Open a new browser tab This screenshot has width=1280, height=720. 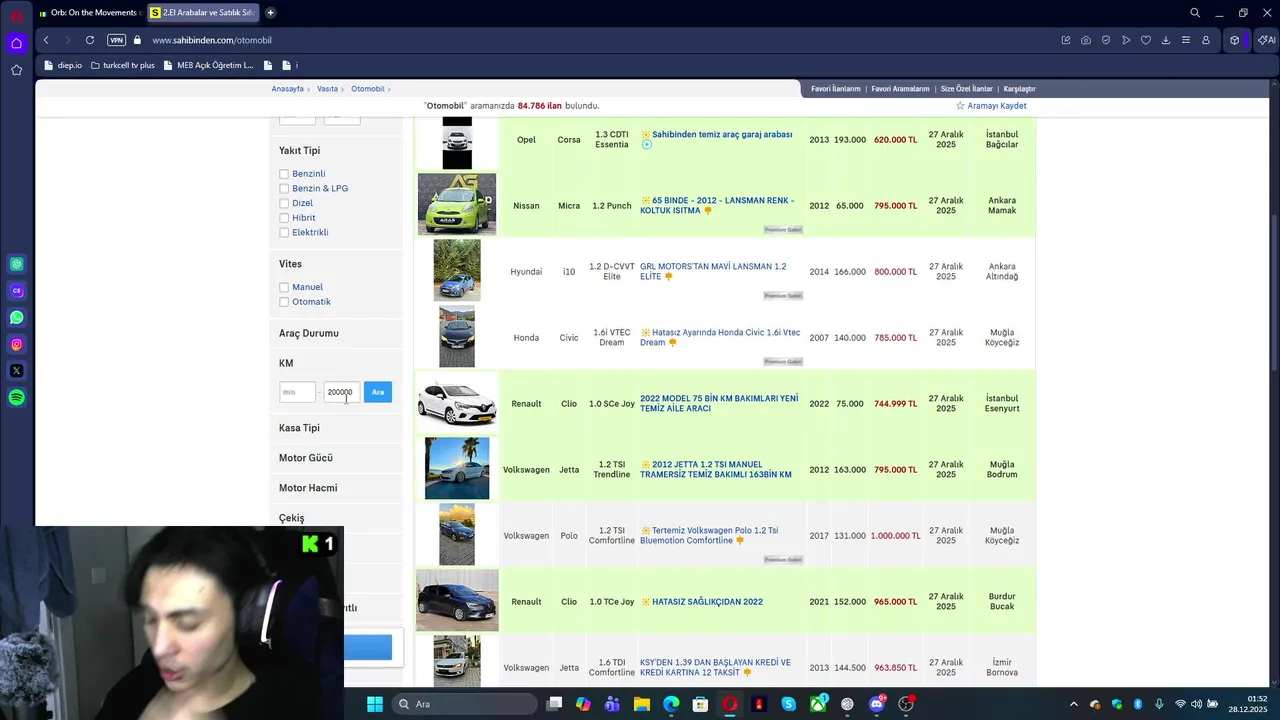pos(270,13)
